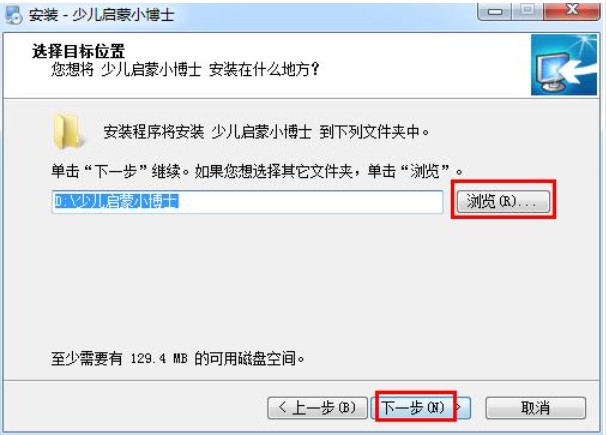The height and width of the screenshot is (435, 606).
Task: Click the 您想将少儿启蒙小博士安装在什么地方 subtitle
Action: (185, 70)
